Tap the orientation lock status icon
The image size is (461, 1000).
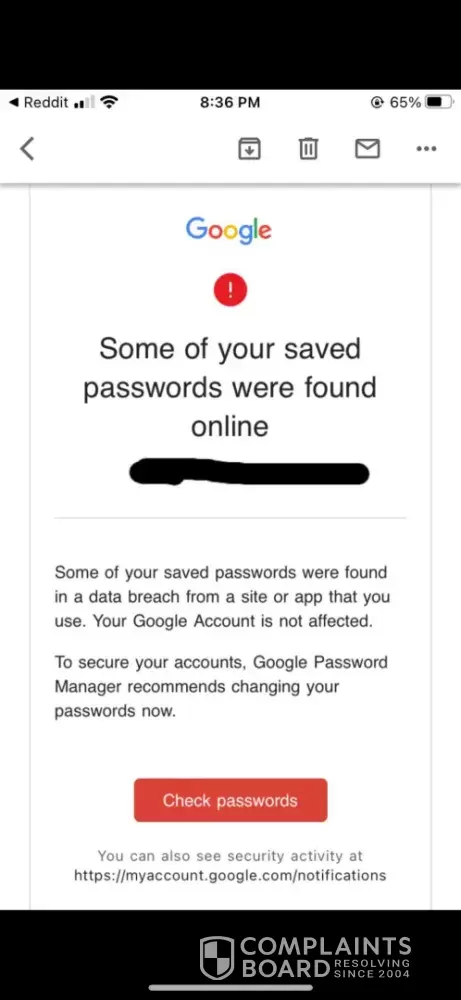pyautogui.click(x=378, y=102)
